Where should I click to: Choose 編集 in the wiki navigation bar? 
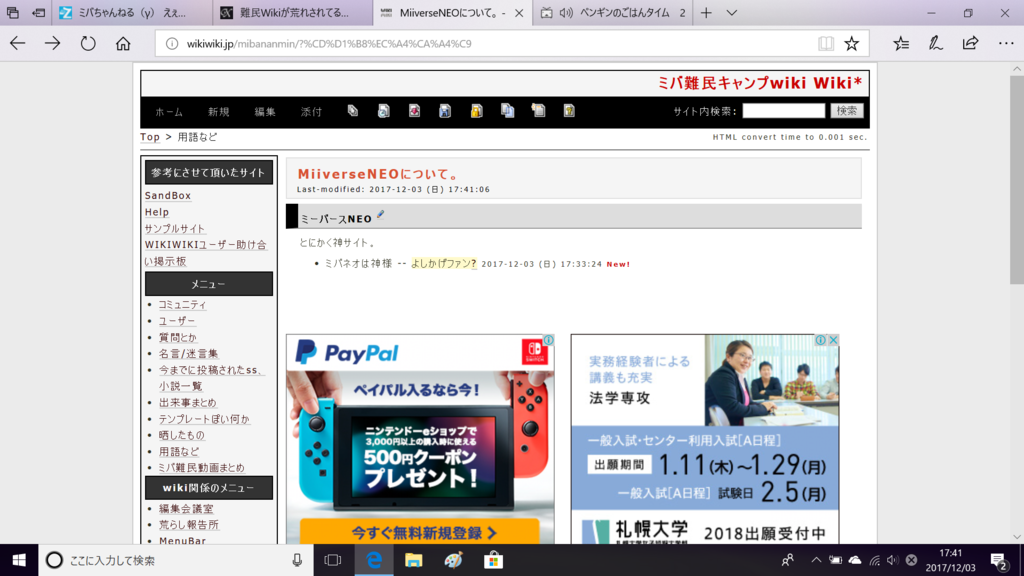265,112
